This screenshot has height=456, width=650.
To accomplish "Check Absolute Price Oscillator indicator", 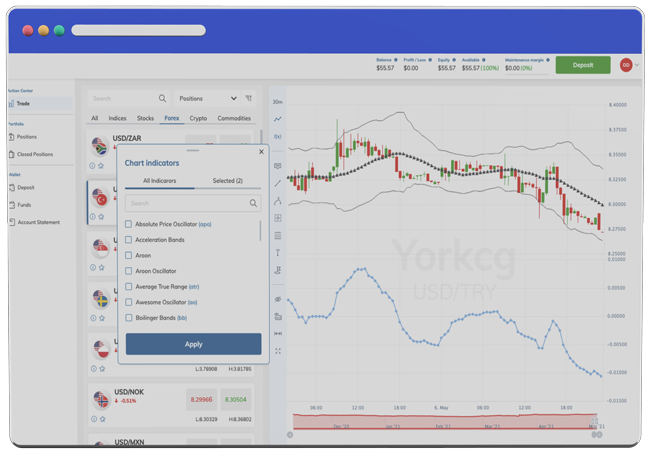I will 129,224.
